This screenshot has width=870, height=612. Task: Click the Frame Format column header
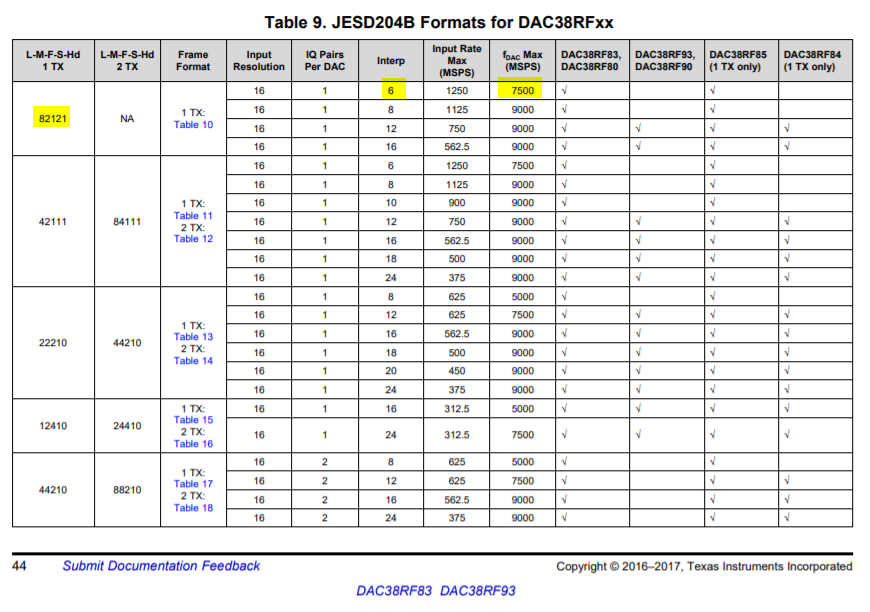pyautogui.click(x=193, y=60)
